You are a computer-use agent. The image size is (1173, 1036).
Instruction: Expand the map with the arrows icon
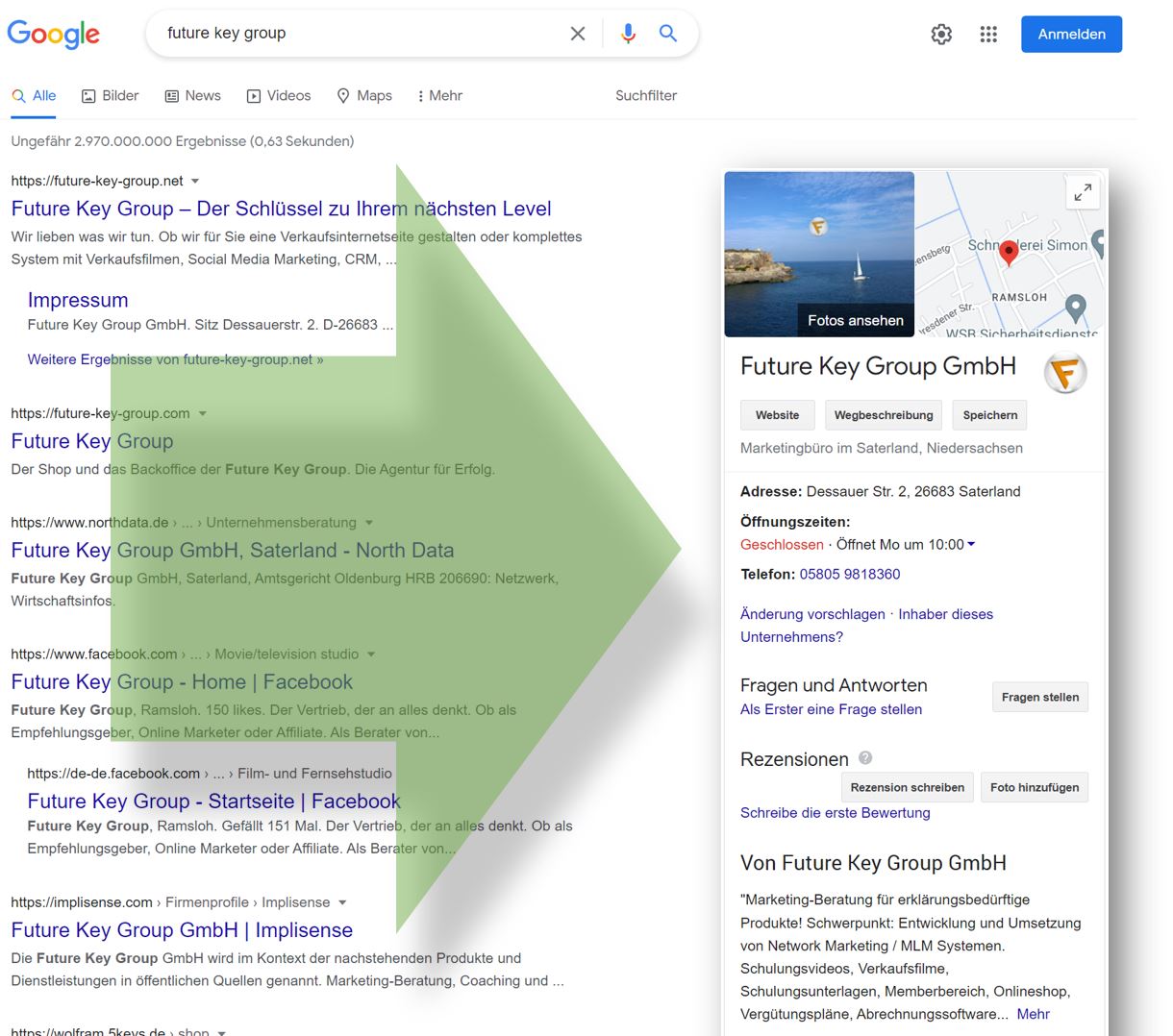1083,192
